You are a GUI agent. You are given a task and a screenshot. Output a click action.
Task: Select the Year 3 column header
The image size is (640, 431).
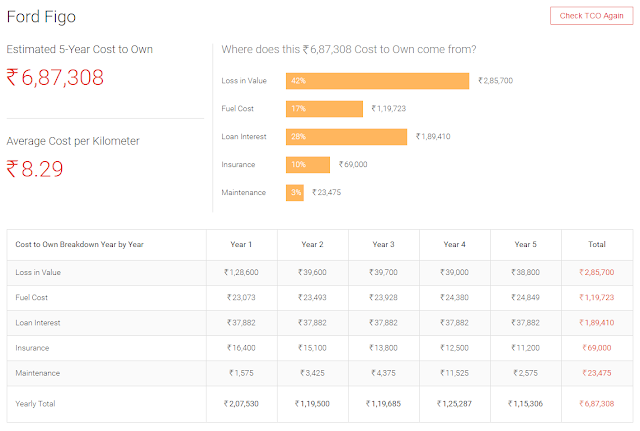pyautogui.click(x=383, y=245)
